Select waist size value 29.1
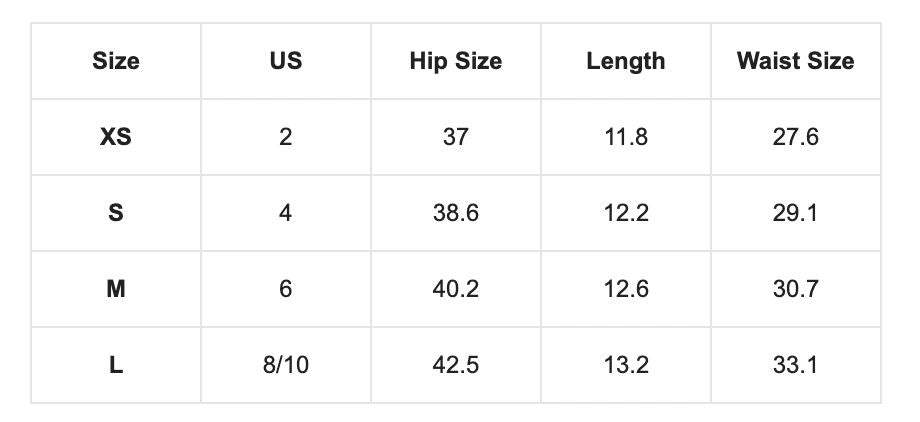This screenshot has height=422, width=920. [x=796, y=213]
